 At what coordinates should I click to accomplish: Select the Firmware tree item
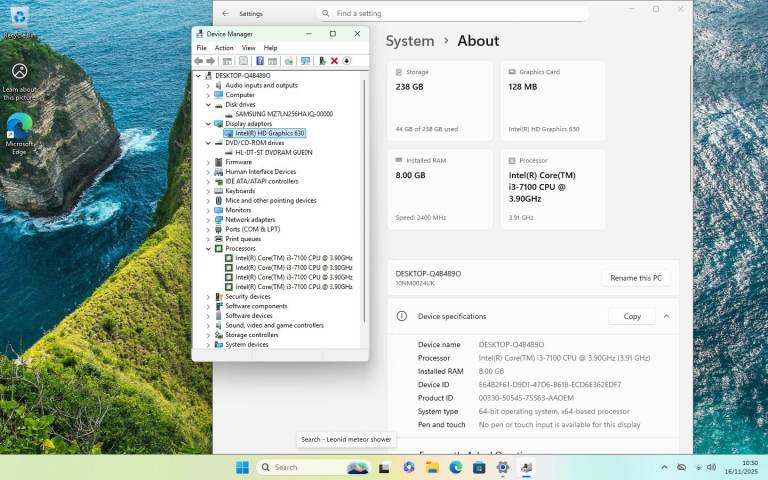point(238,162)
